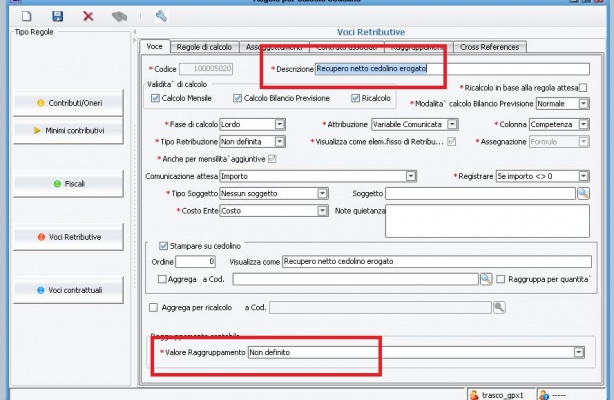
Task: Click the Save floppy disk icon
Action: (x=57, y=16)
